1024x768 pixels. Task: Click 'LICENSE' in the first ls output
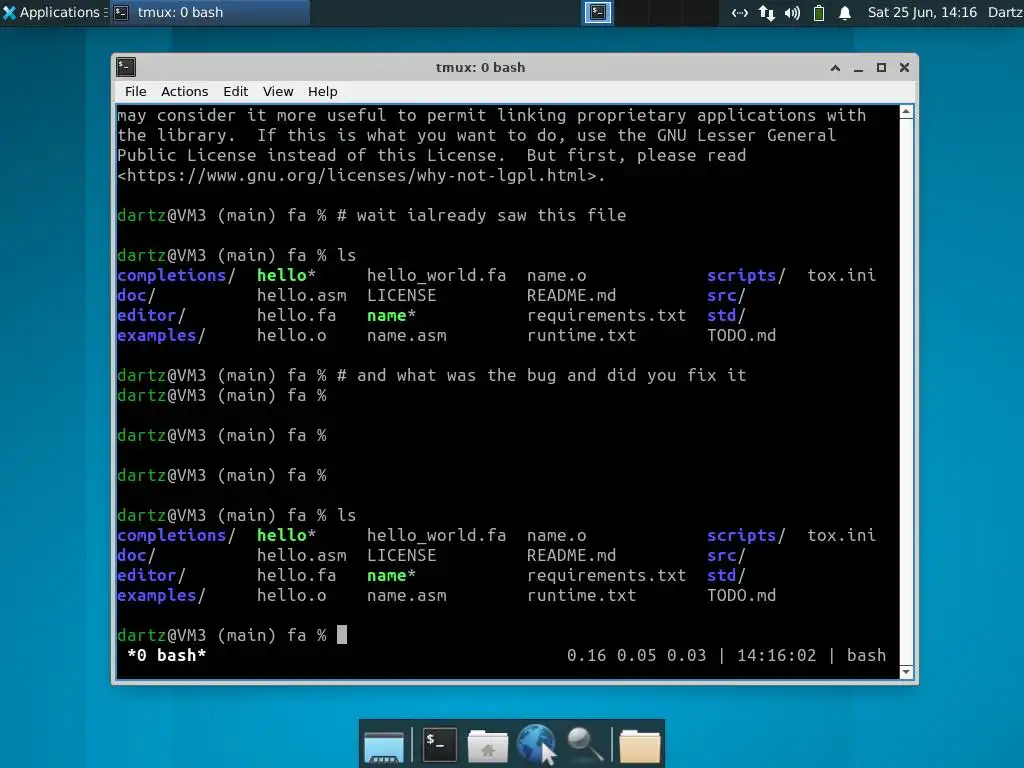tap(402, 295)
